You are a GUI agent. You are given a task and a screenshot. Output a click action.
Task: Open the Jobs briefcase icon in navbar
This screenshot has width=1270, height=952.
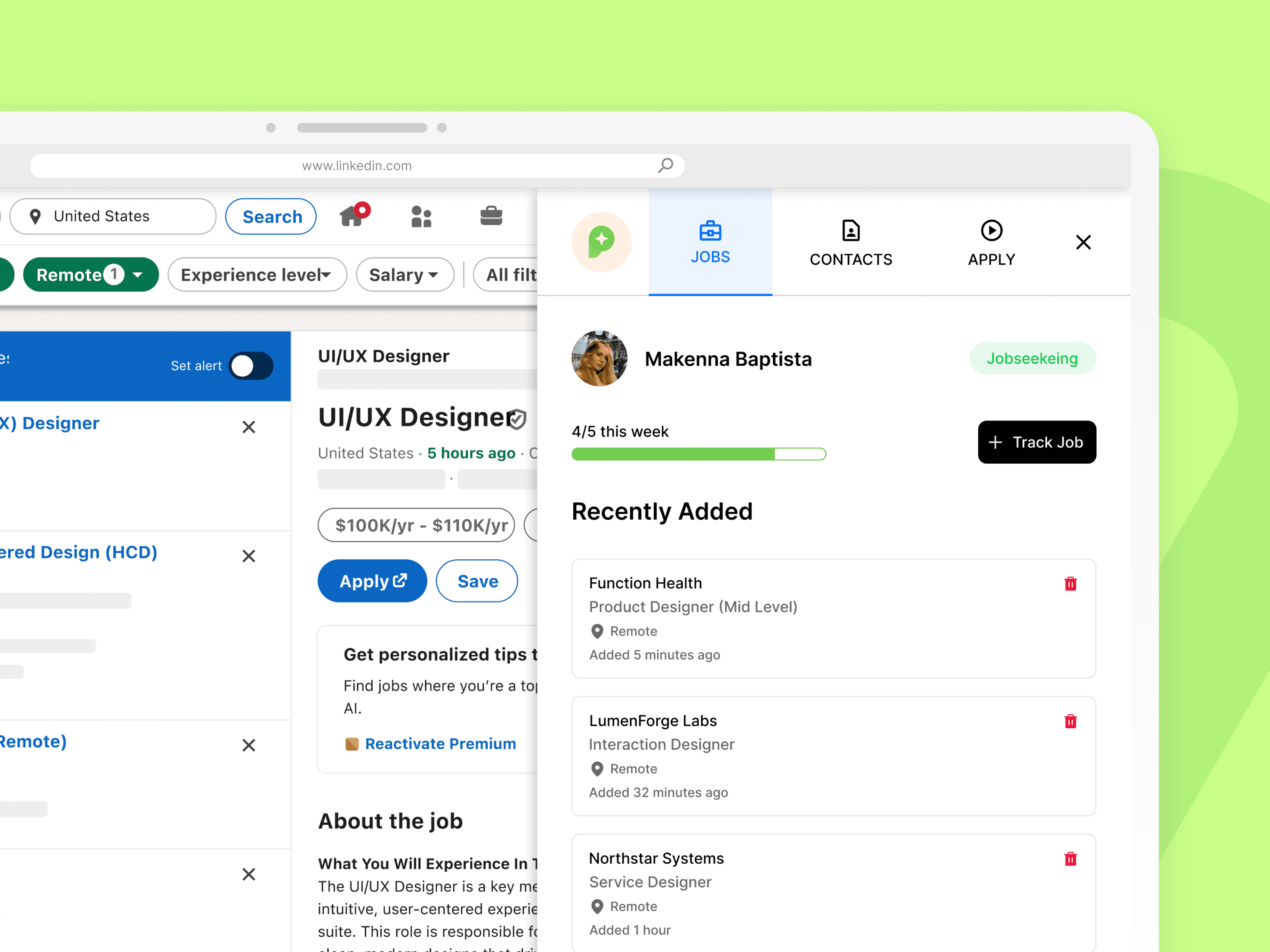tap(491, 216)
